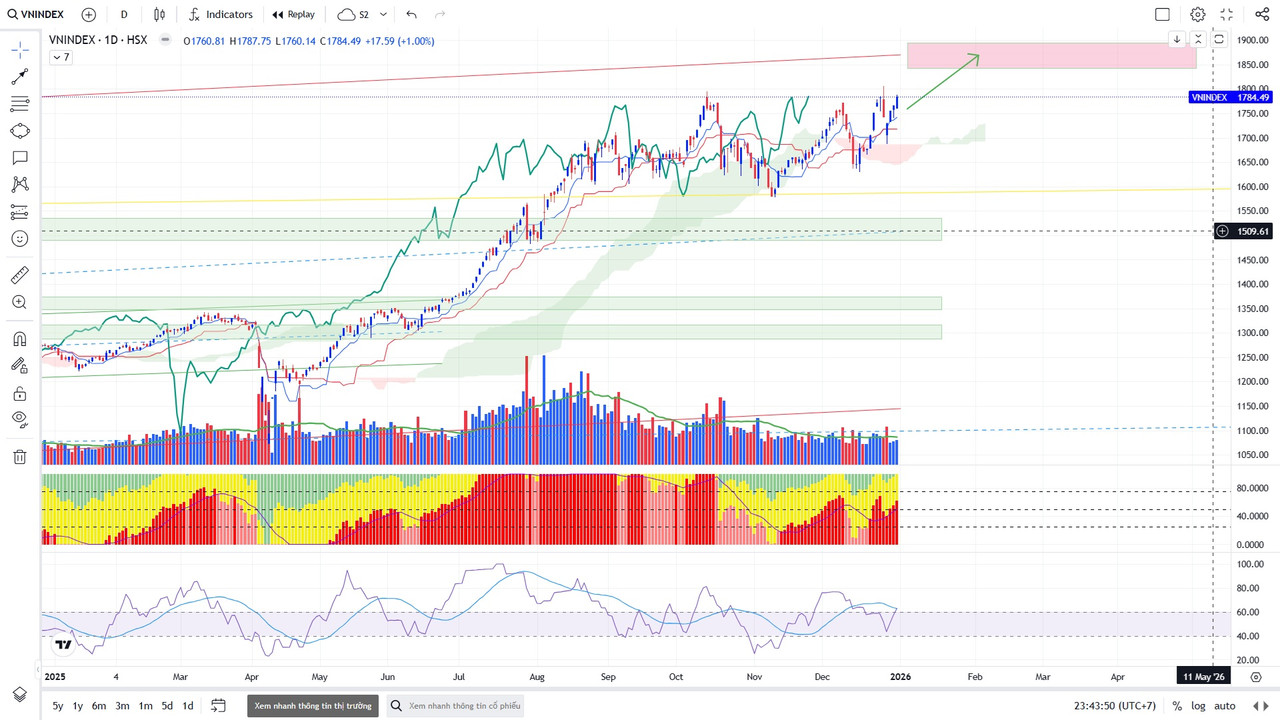
Task: Move the pane down with arrow button
Action: (x=1177, y=39)
